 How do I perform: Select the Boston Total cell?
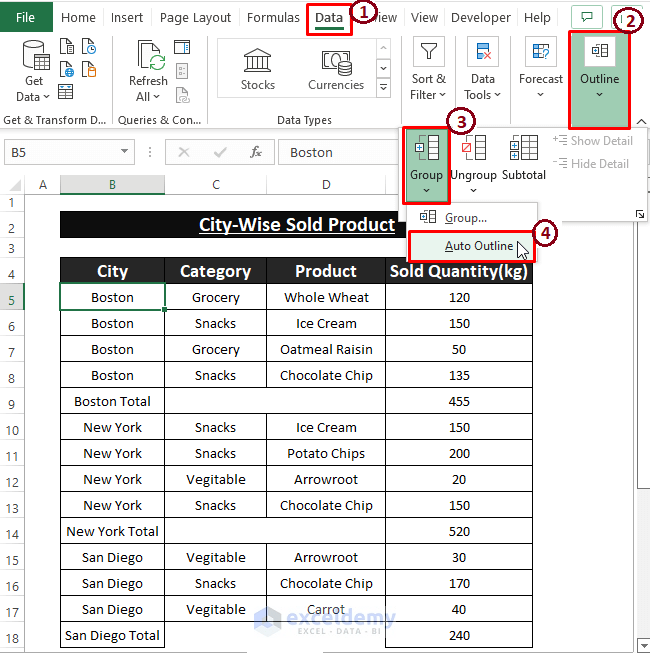coord(112,401)
